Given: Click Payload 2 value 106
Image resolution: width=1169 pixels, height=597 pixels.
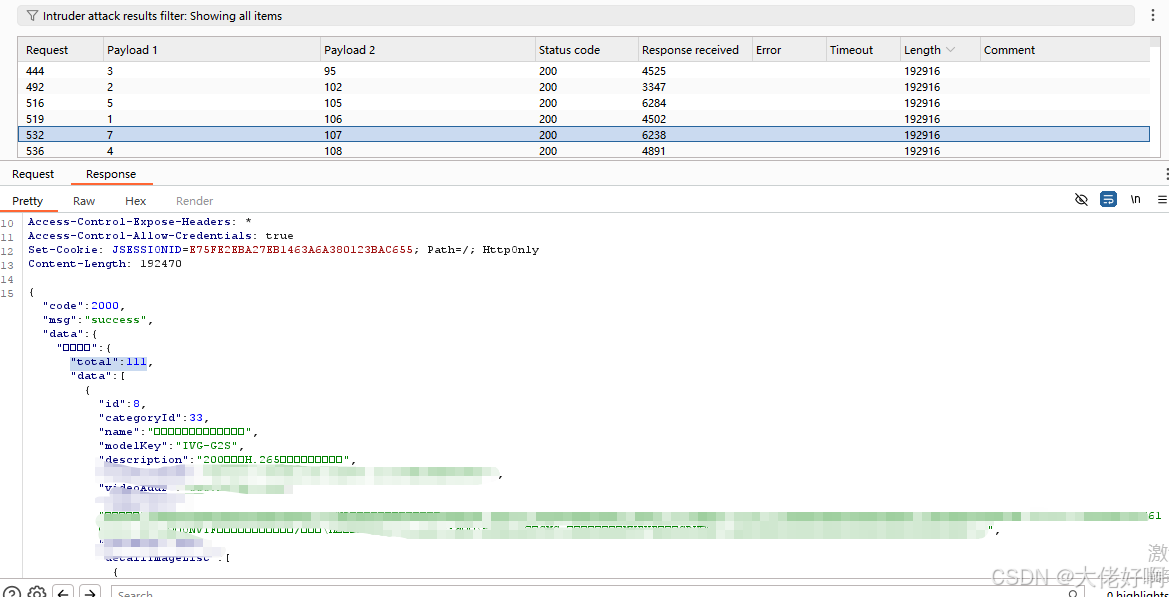Looking at the screenshot, I should pyautogui.click(x=333, y=119).
